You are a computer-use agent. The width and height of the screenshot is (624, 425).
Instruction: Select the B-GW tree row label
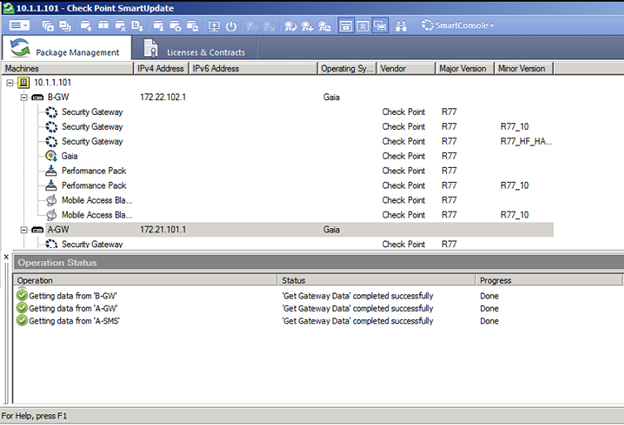pyautogui.click(x=58, y=97)
